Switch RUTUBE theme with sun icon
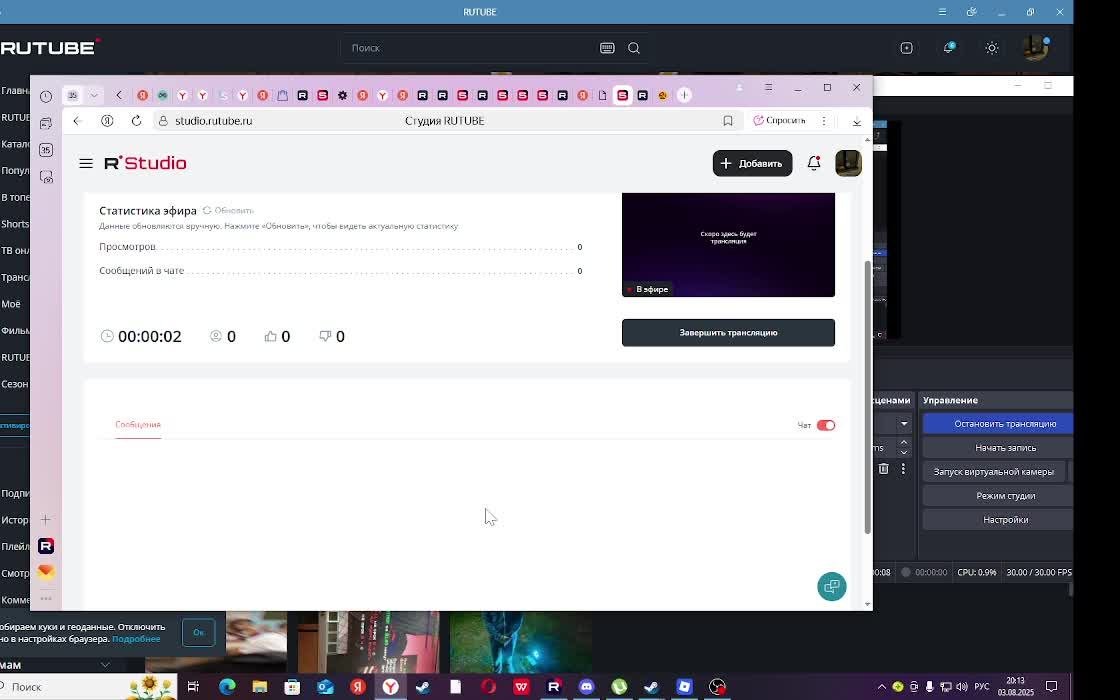Screen dimensions: 1120x700 pyautogui.click(x=991, y=48)
